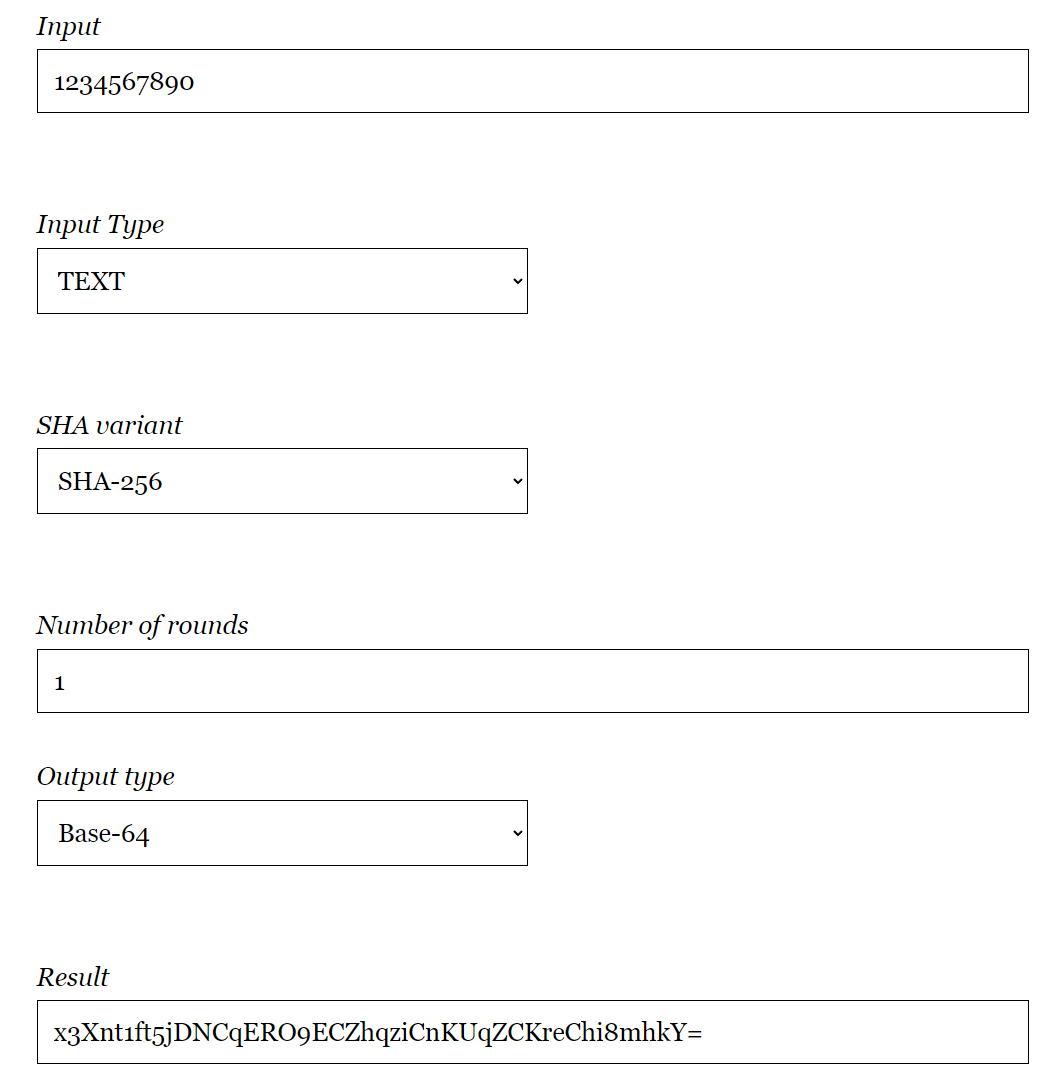Image resolution: width=1064 pixels, height=1090 pixels.
Task: Click the Input label
Action: click(x=67, y=27)
